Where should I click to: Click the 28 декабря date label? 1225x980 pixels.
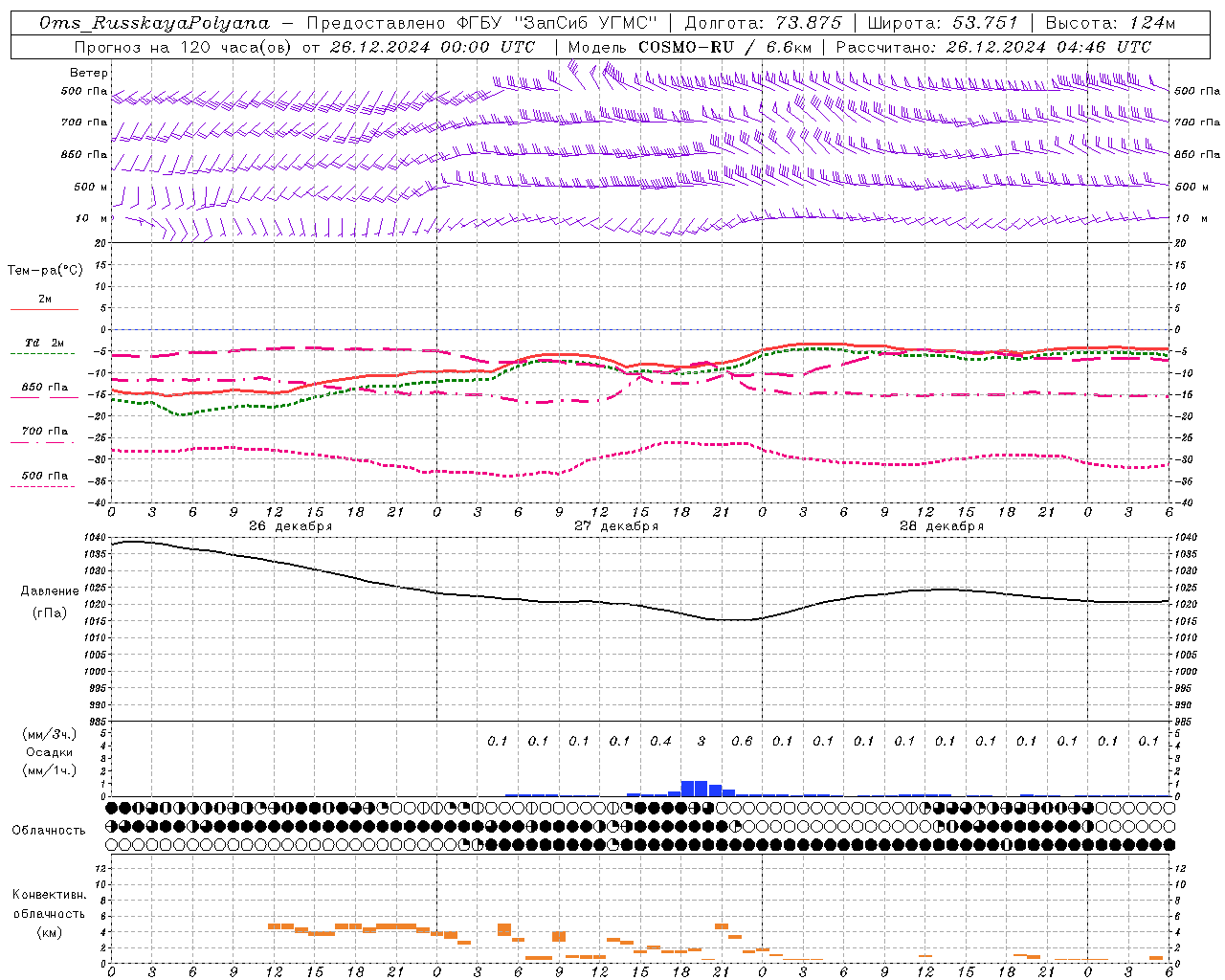[942, 526]
